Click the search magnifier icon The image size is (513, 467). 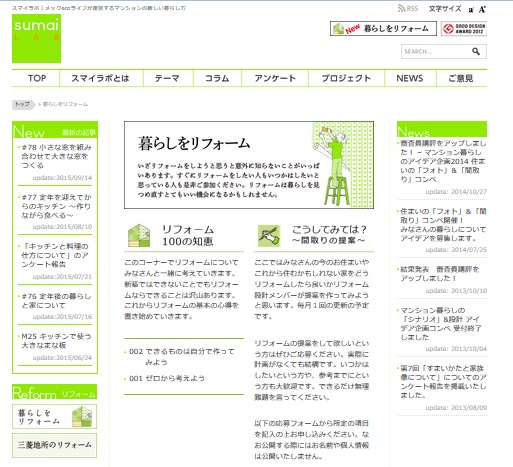point(476,51)
